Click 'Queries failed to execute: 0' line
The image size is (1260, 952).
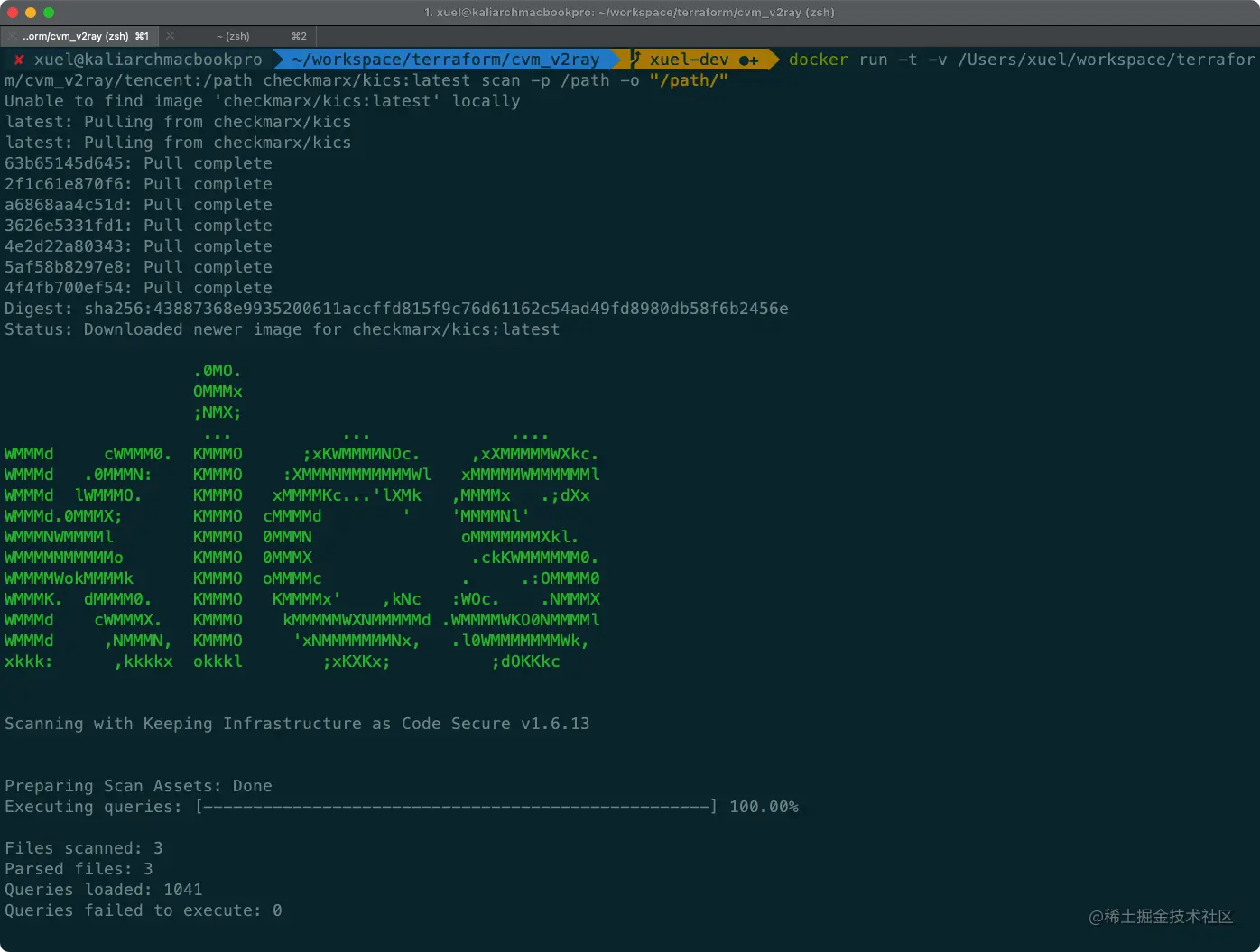(x=144, y=910)
